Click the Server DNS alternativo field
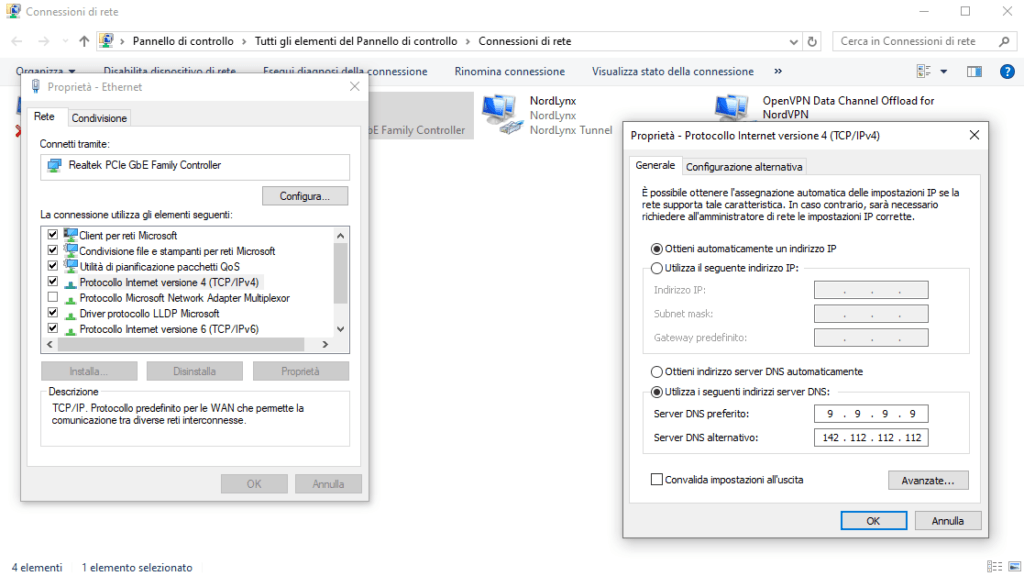1024x576 pixels. tap(871, 438)
